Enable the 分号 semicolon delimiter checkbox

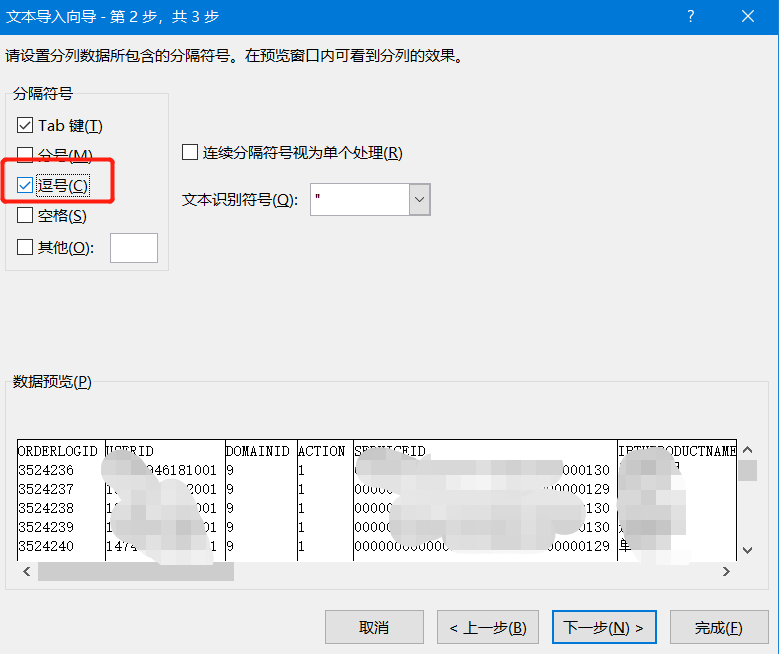pyautogui.click(x=25, y=155)
